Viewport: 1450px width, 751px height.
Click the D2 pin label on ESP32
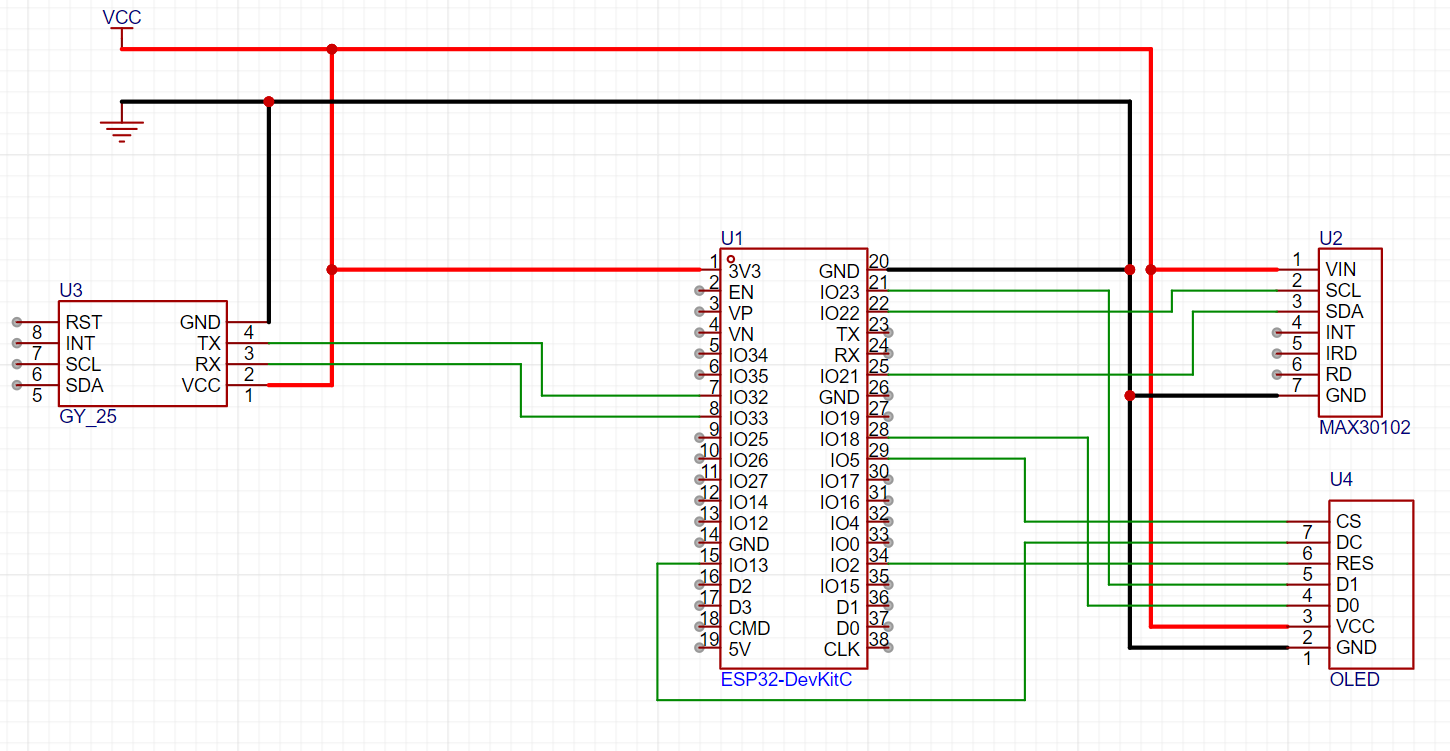(740, 586)
